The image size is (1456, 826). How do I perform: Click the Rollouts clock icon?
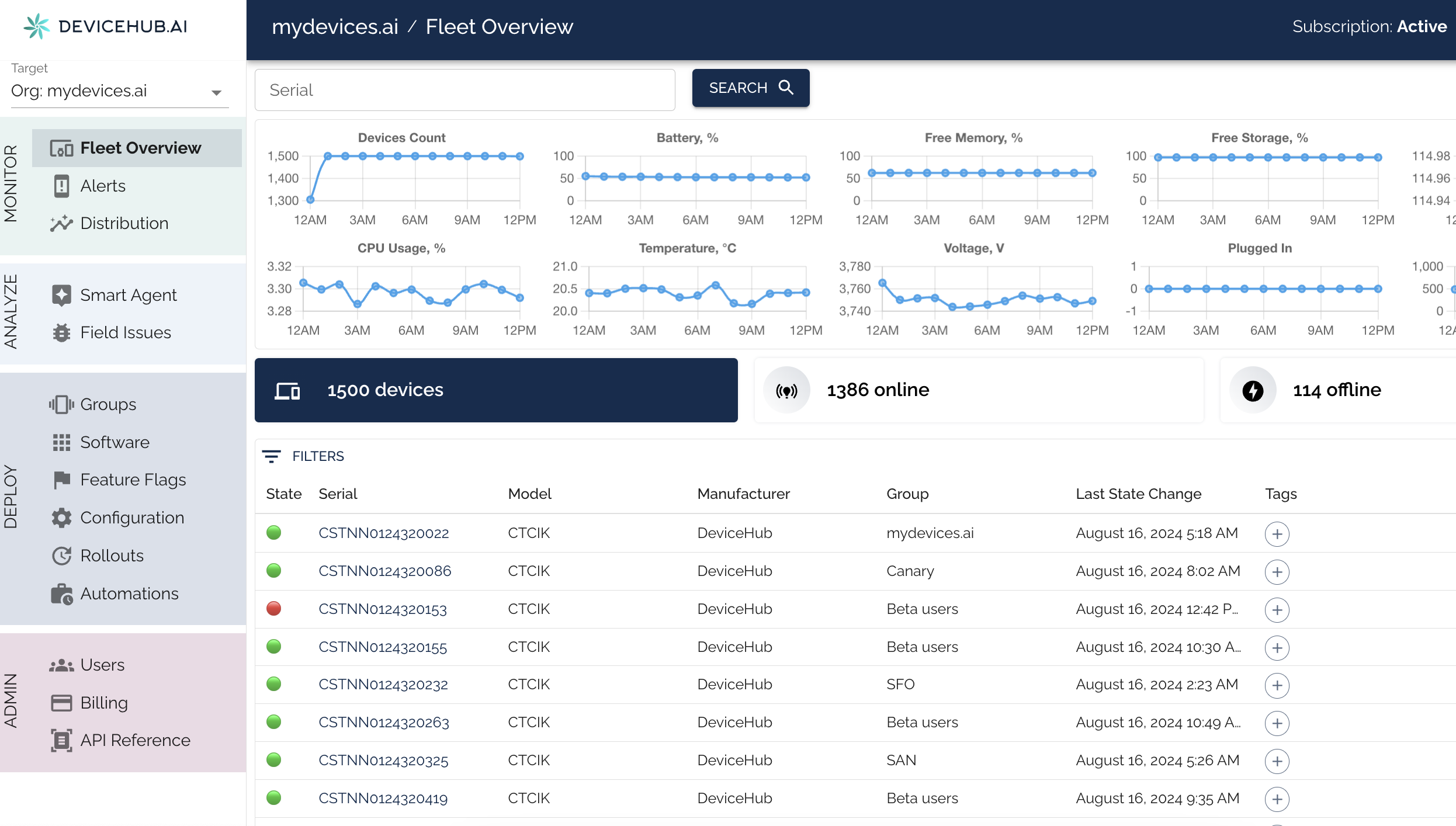(x=61, y=556)
